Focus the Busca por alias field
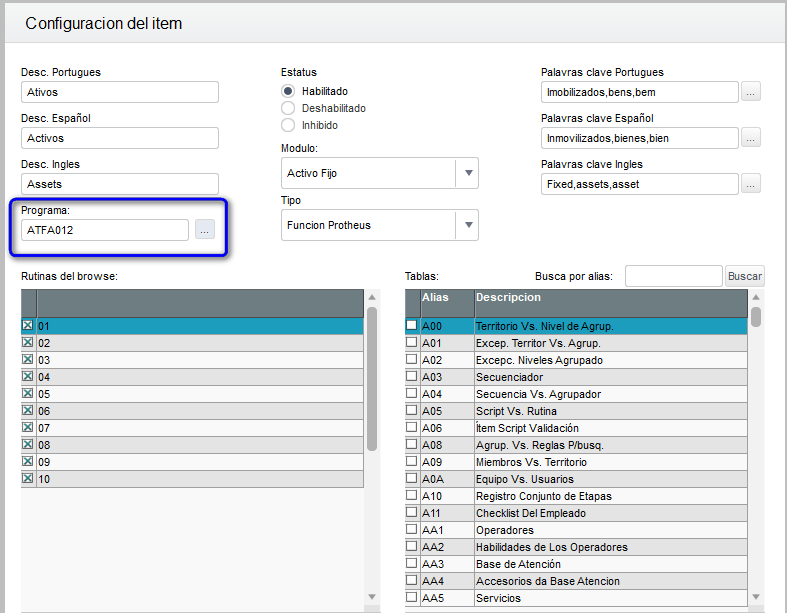 [674, 276]
